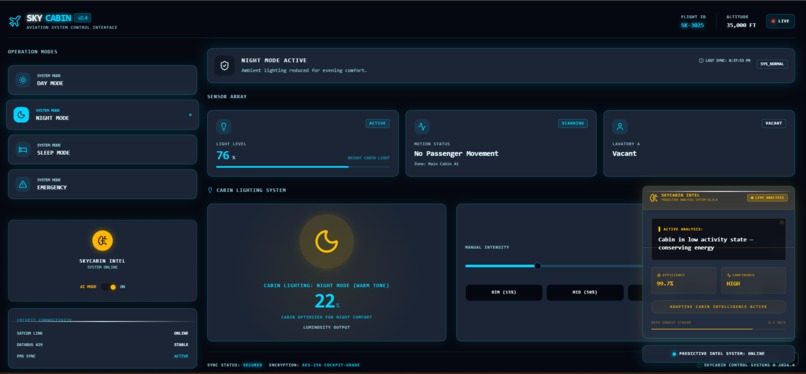Viewport: 806px width, 374px height.
Task: Click the Vacant lavatory status text
Action: 624,154
